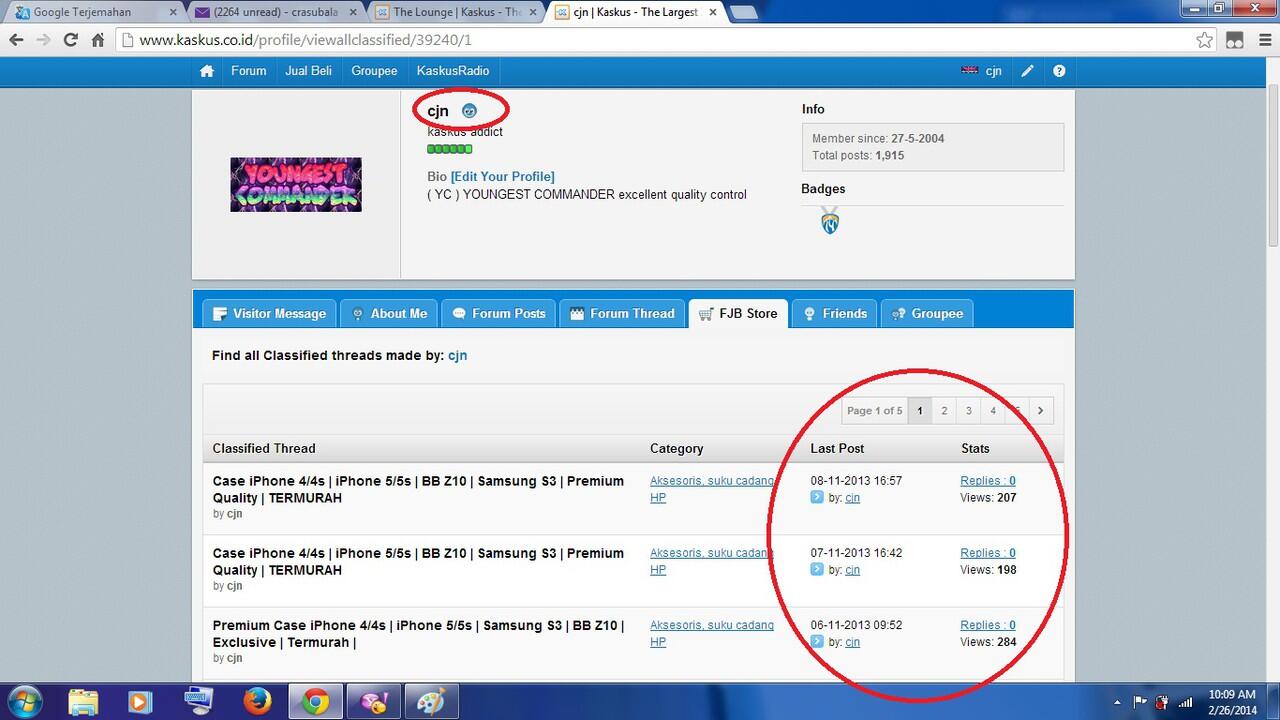
Task: Open media player from taskbar
Action: (x=140, y=702)
